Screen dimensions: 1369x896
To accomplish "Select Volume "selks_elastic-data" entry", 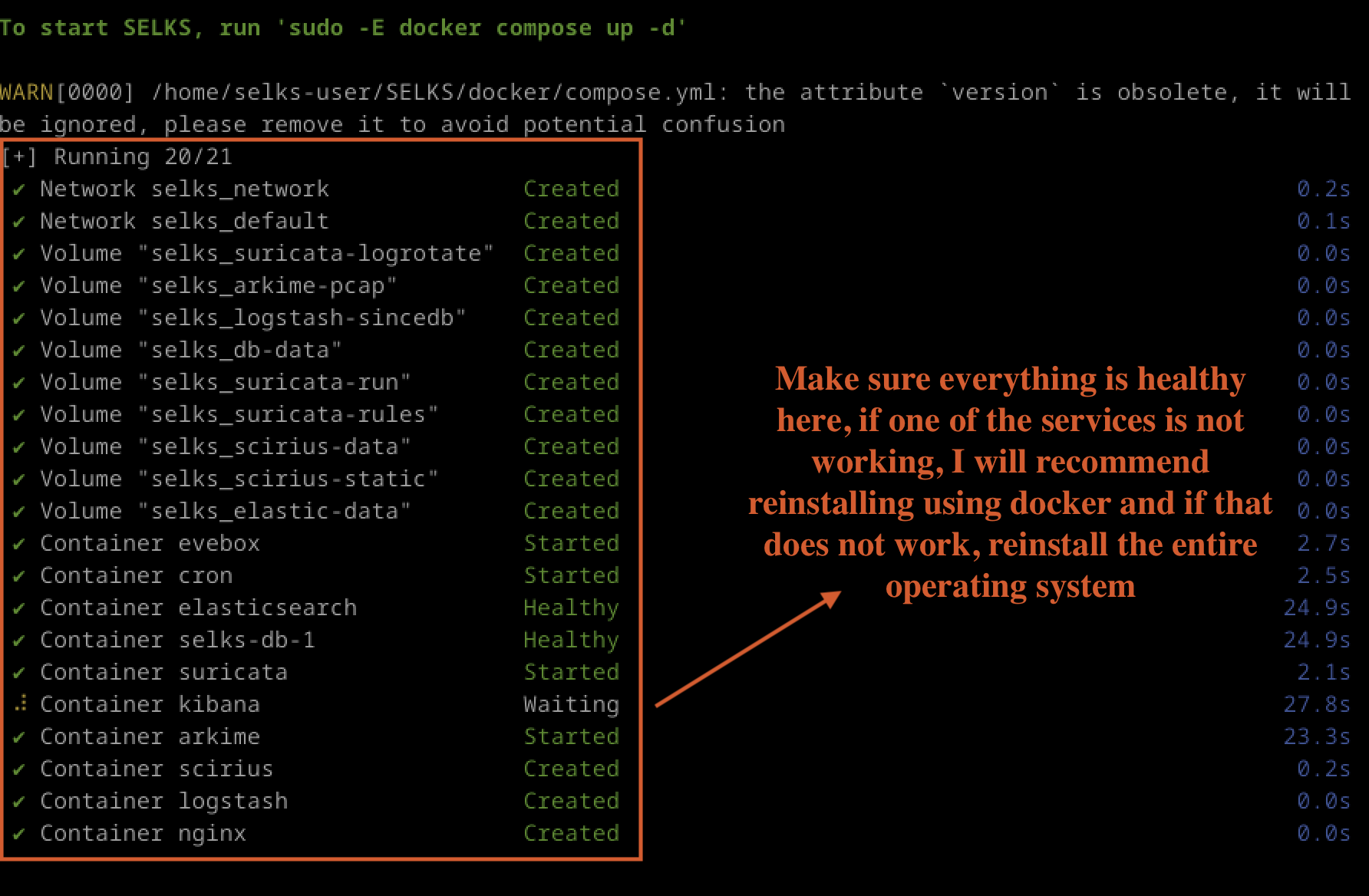I will click(226, 512).
